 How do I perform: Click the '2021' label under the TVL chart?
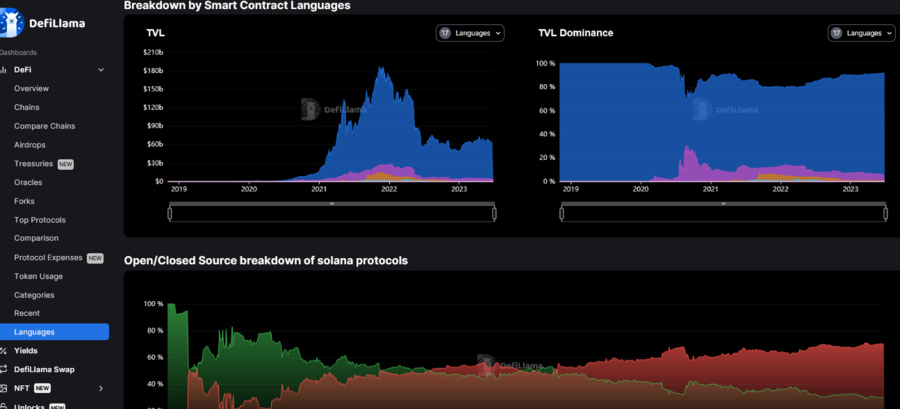point(319,189)
